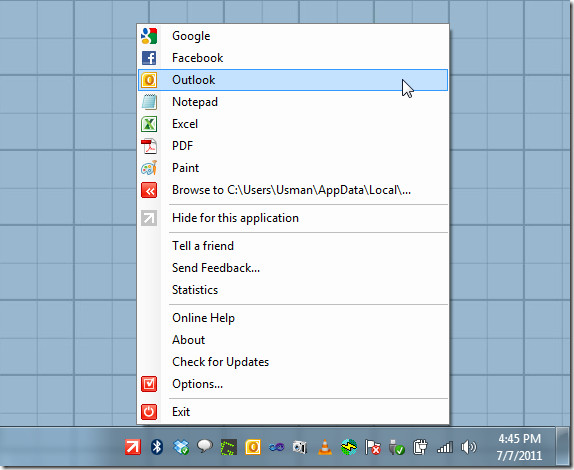Run Check for Updates

(293, 362)
